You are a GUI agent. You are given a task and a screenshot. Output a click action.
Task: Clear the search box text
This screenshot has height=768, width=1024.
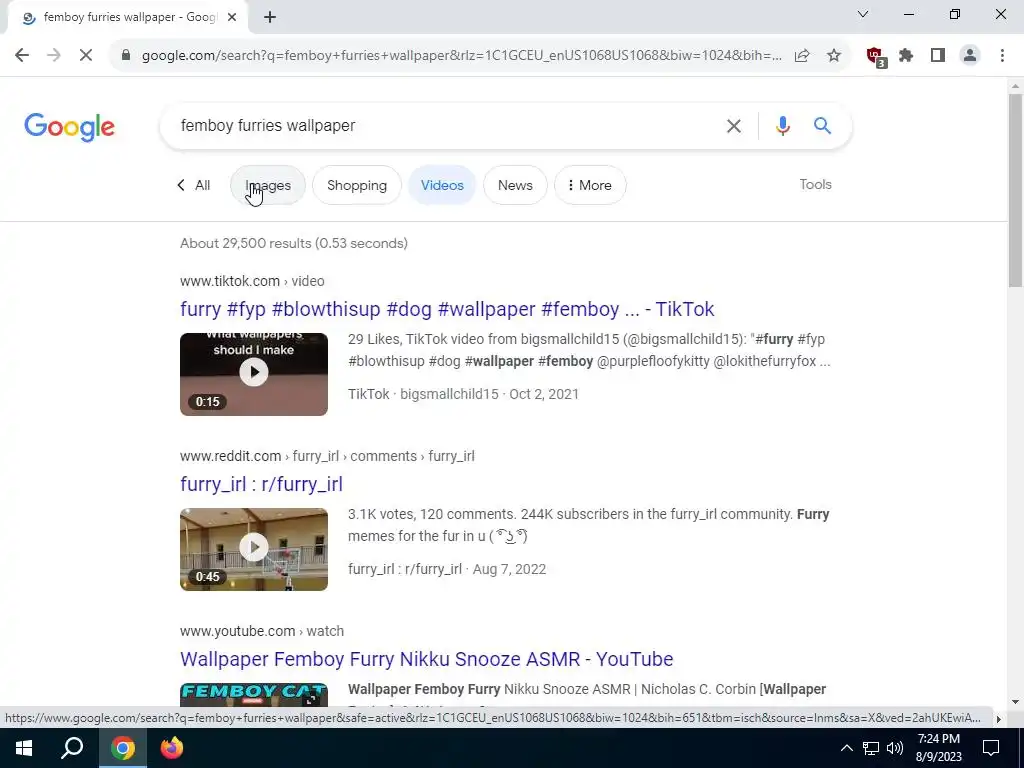(x=733, y=126)
